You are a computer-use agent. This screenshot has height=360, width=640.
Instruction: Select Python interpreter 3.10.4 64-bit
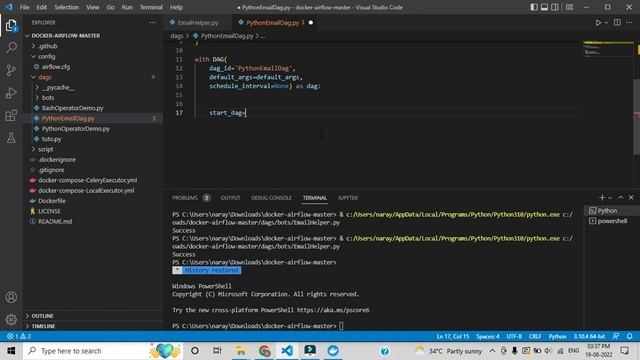(x=589, y=336)
